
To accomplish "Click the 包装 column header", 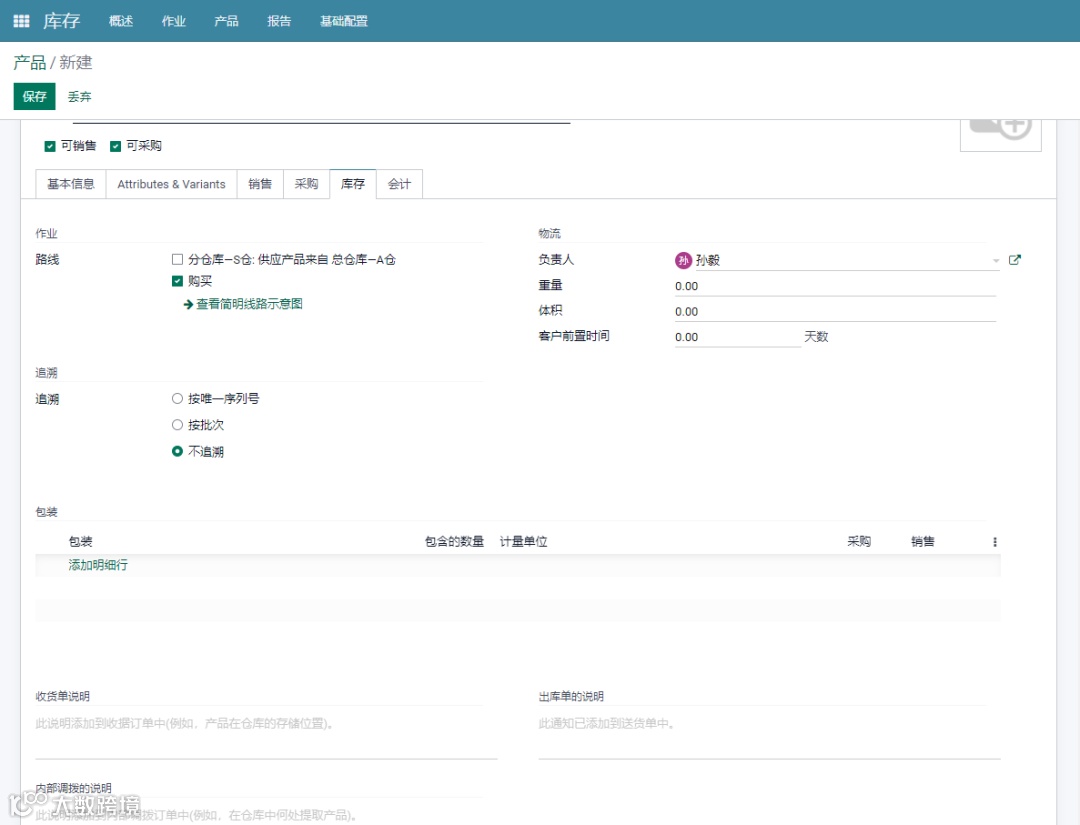I will [x=81, y=542].
